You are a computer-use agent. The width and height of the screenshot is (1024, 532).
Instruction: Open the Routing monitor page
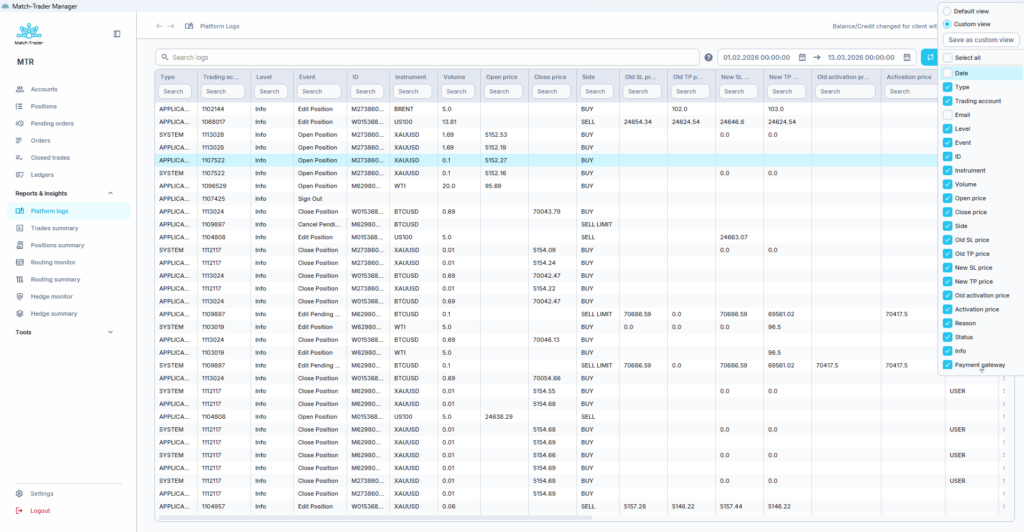pyautogui.click(x=53, y=262)
